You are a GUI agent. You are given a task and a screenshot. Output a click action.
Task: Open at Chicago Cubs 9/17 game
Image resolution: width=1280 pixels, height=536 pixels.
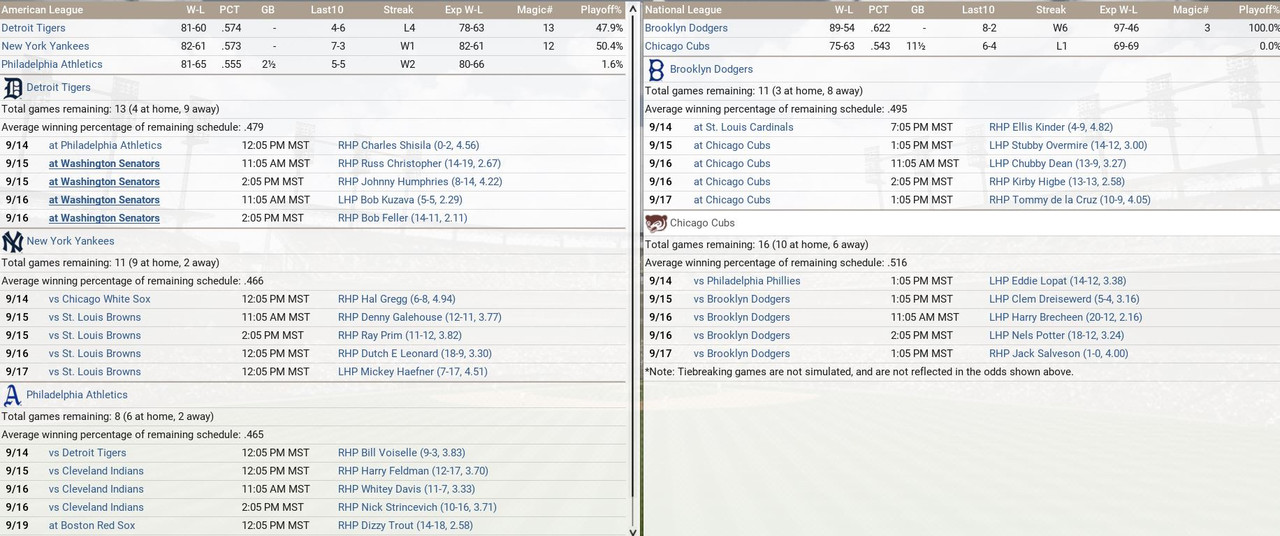click(x=732, y=200)
